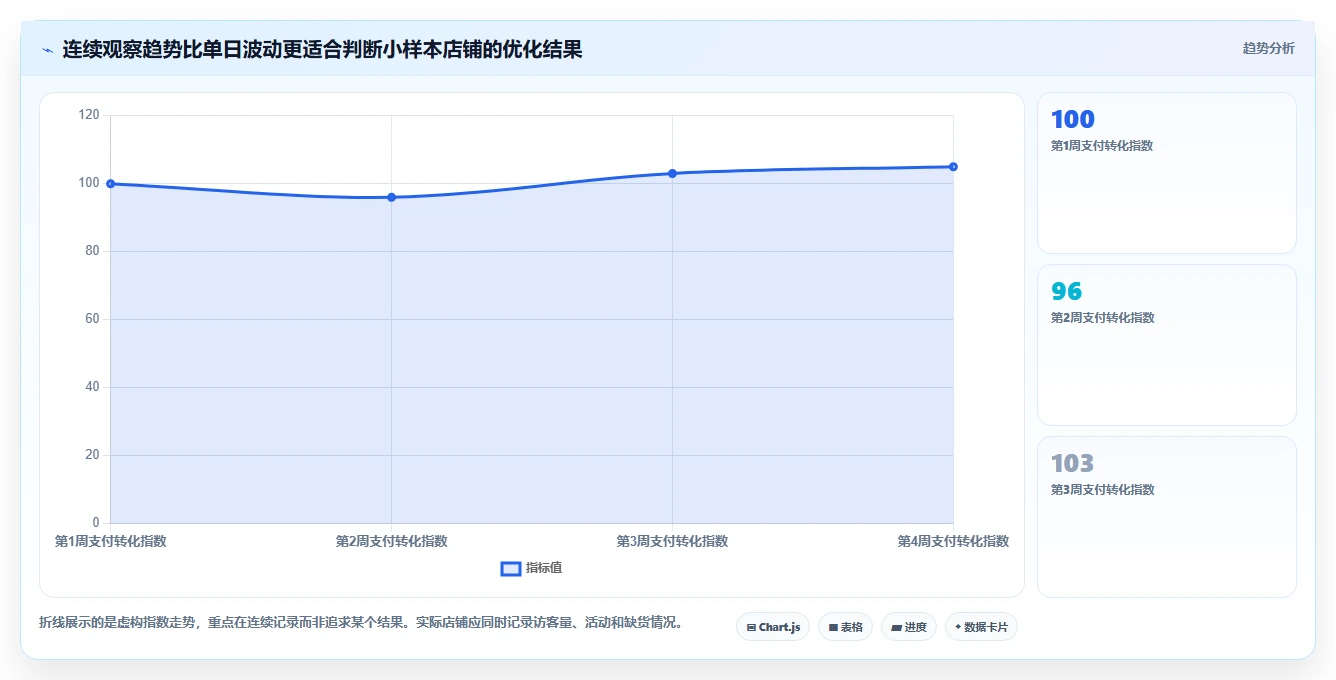Click the x-axis label 第2周支付转化指数

(x=391, y=541)
